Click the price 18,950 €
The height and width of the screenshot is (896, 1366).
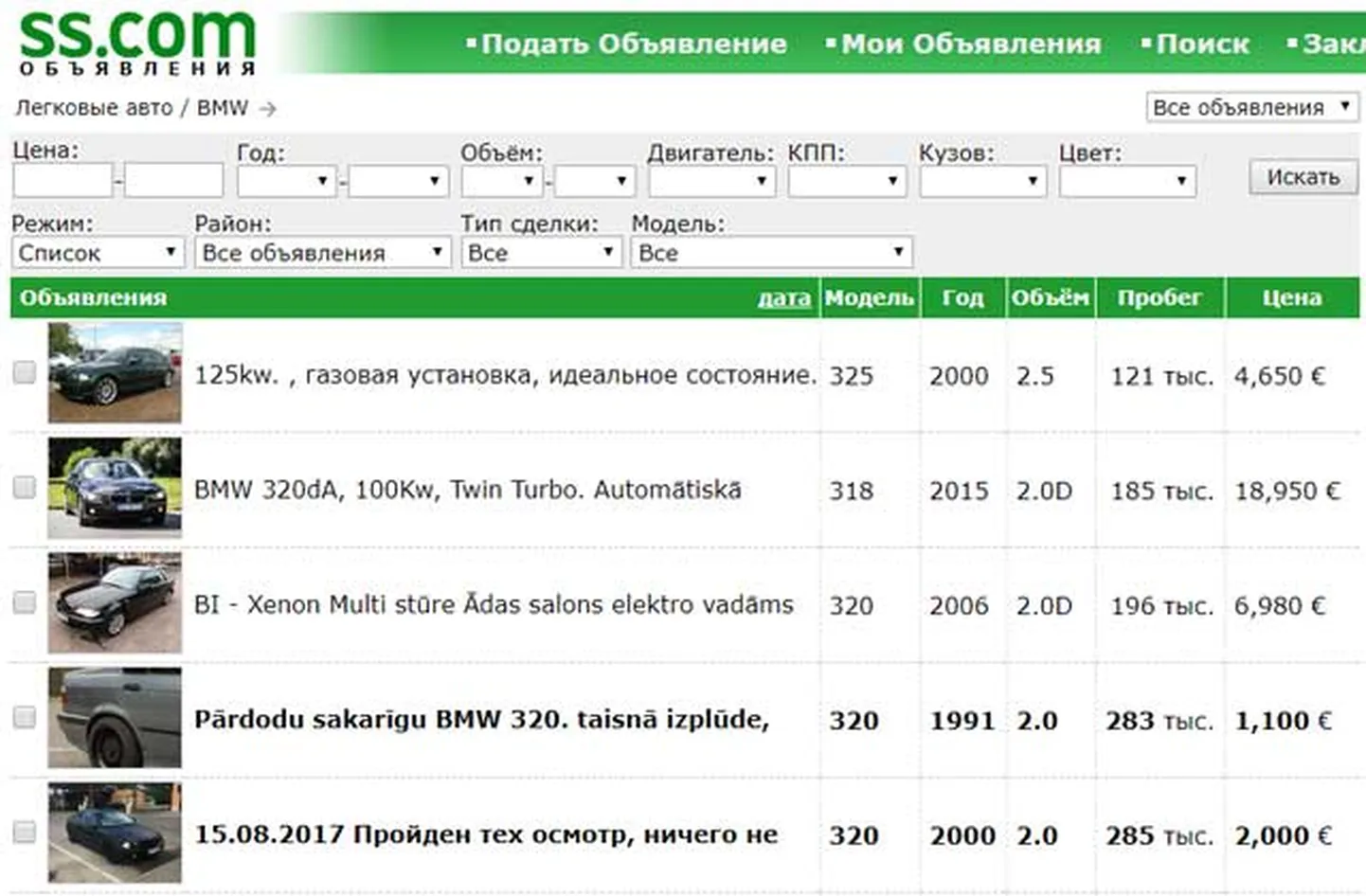pyautogui.click(x=1287, y=491)
